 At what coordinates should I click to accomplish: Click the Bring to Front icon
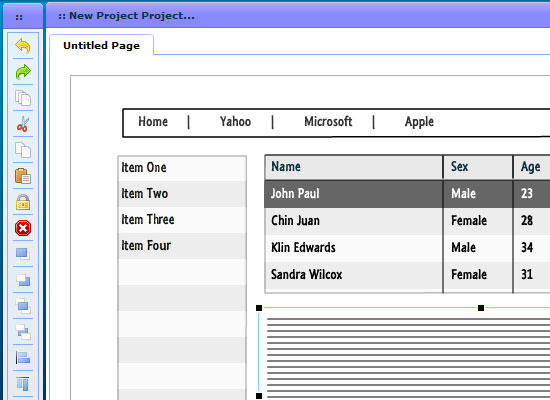pos(23,254)
